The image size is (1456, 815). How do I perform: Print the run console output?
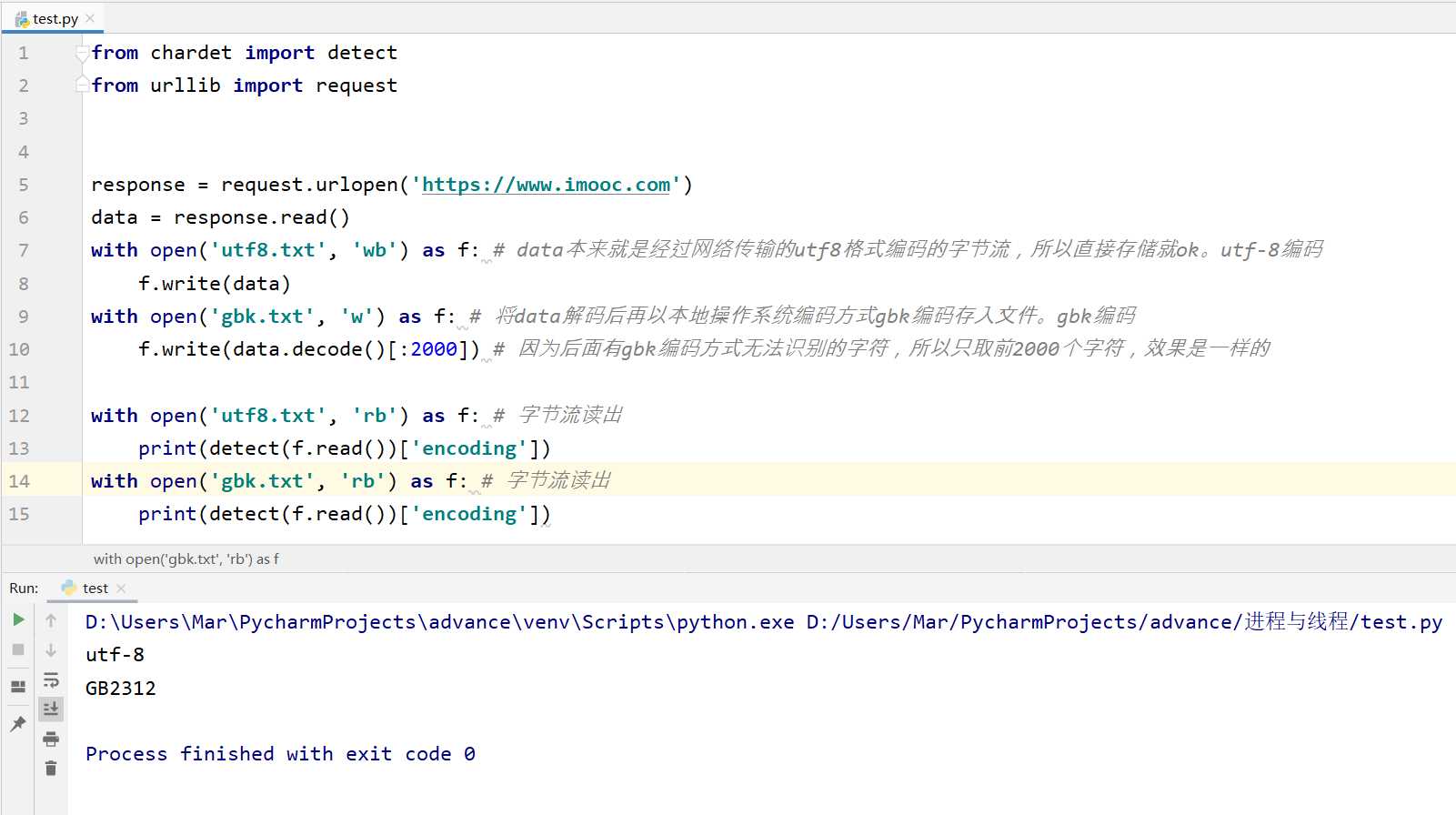tap(51, 739)
